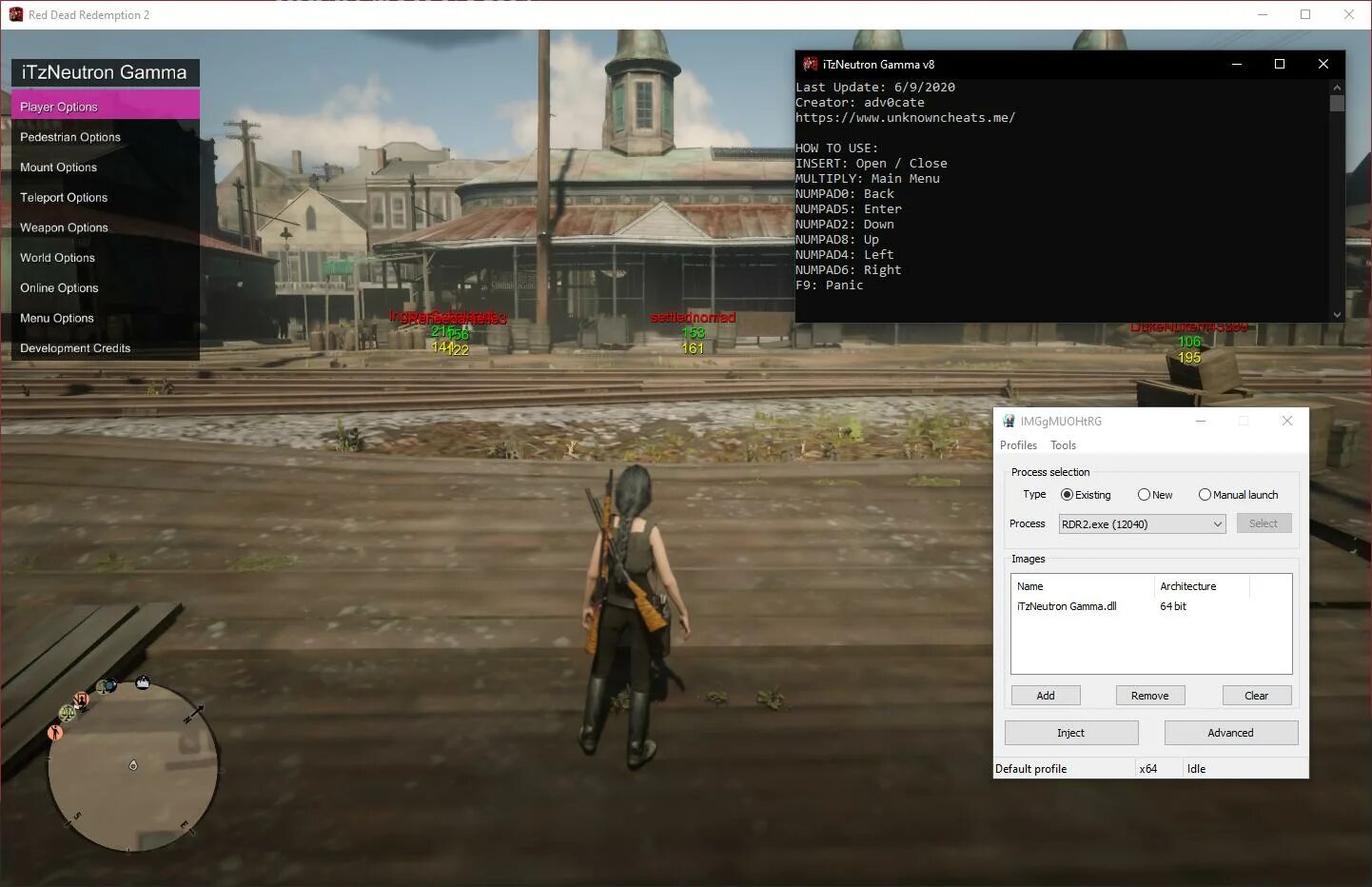Screen dimensions: 1372x887
Task: Minimize the Red Dead Redemption 2 window
Action: (1263, 14)
